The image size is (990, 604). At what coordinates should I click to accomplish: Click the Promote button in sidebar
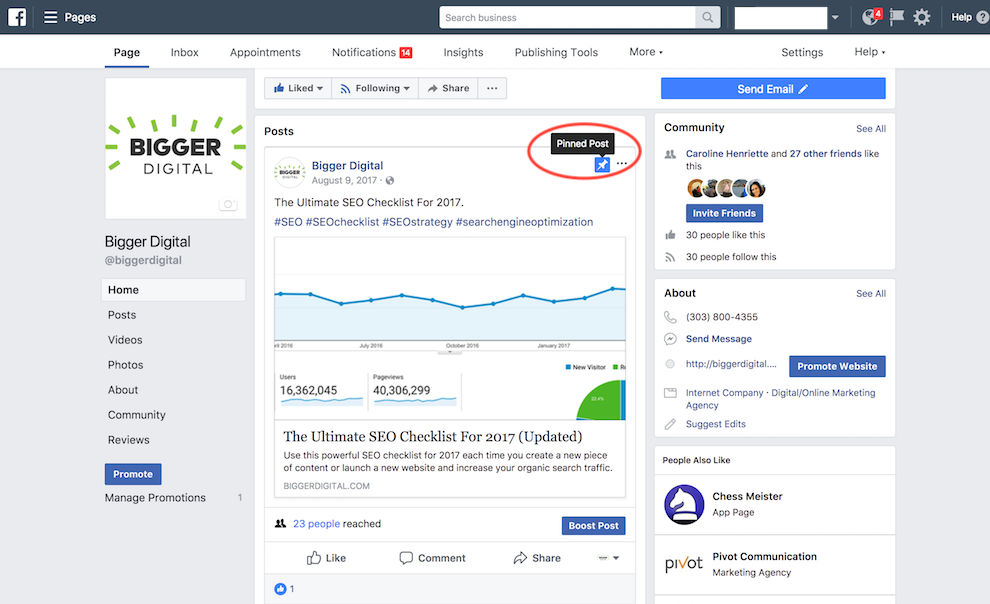(x=133, y=474)
